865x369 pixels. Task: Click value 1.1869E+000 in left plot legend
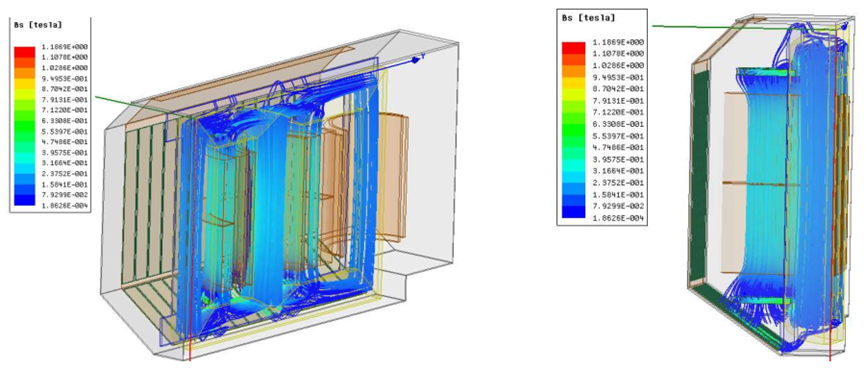66,46
